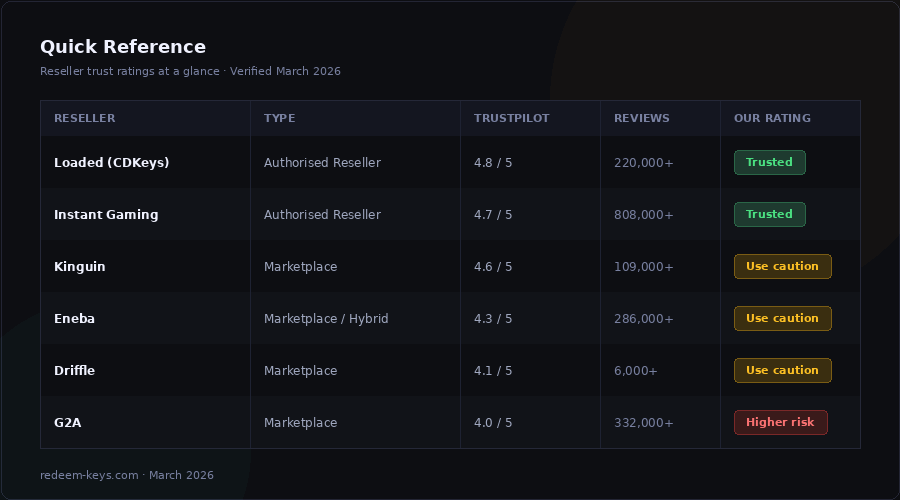Viewport: 900px width, 500px height.
Task: Click the Reseller column header
Action: [84, 118]
